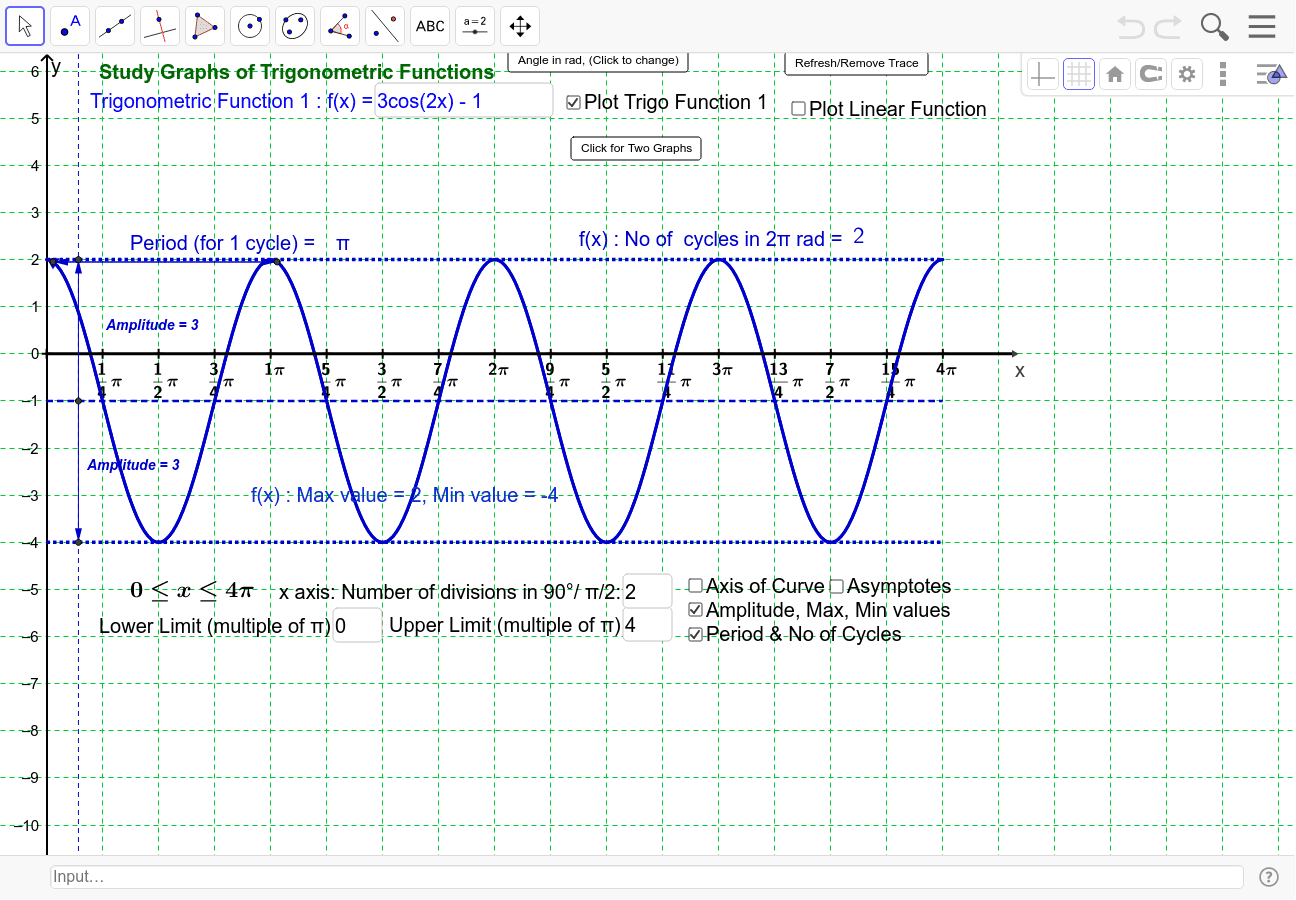Select the ABC Text tool
Viewport: 1296px width, 900px height.
point(430,26)
